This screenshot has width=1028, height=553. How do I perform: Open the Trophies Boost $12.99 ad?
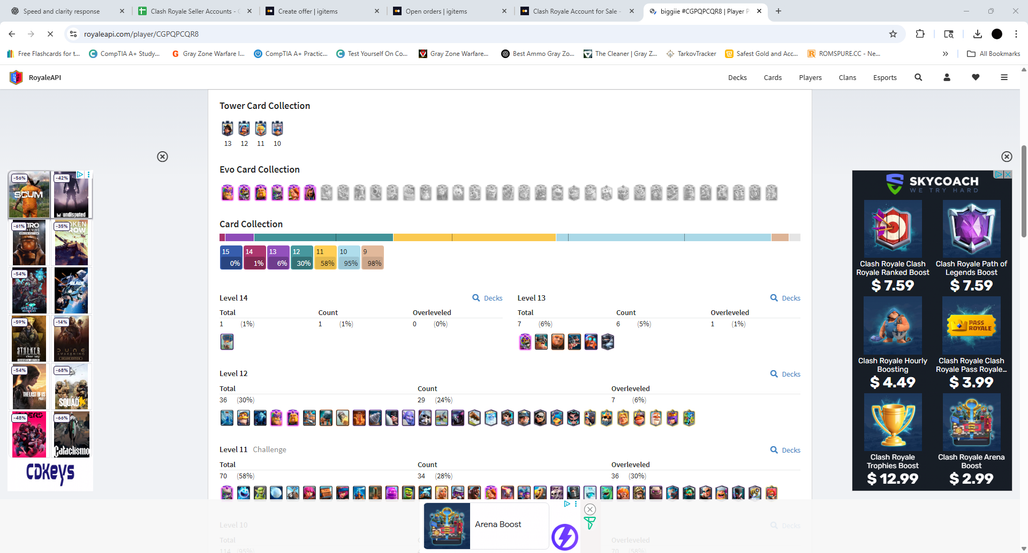click(892, 440)
